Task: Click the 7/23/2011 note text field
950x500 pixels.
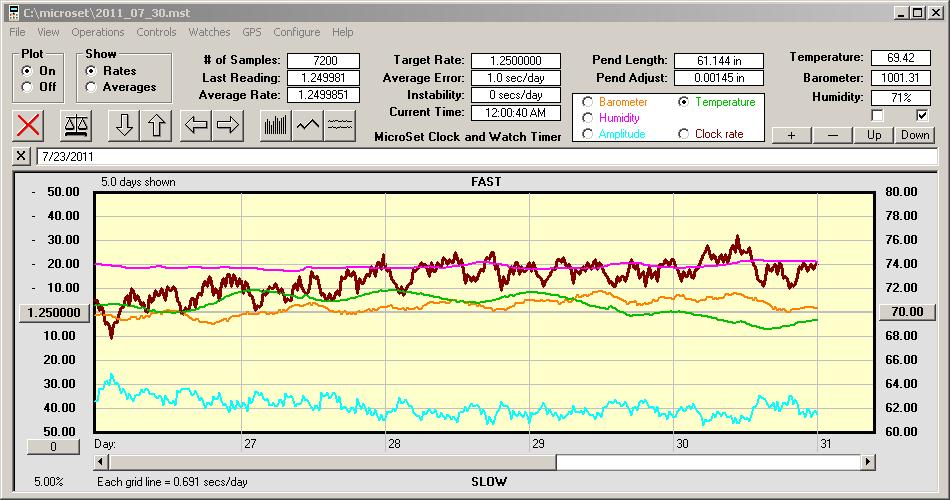Action: [x=487, y=156]
